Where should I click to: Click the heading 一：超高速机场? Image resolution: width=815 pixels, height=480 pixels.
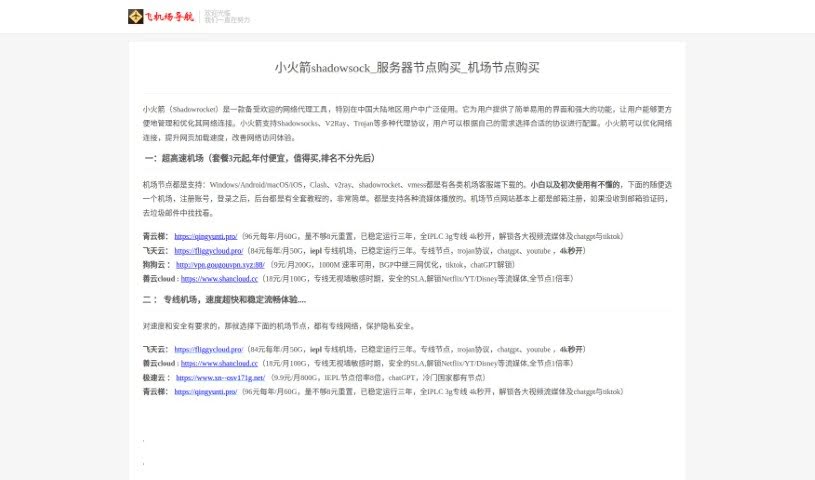coord(259,158)
